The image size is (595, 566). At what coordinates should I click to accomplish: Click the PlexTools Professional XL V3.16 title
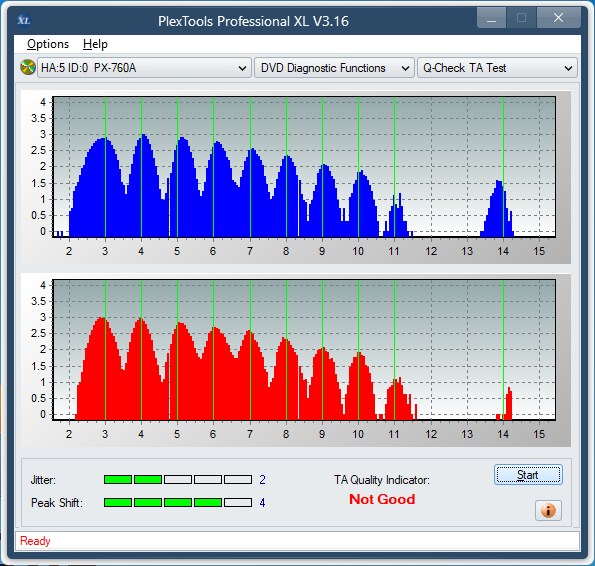(253, 21)
